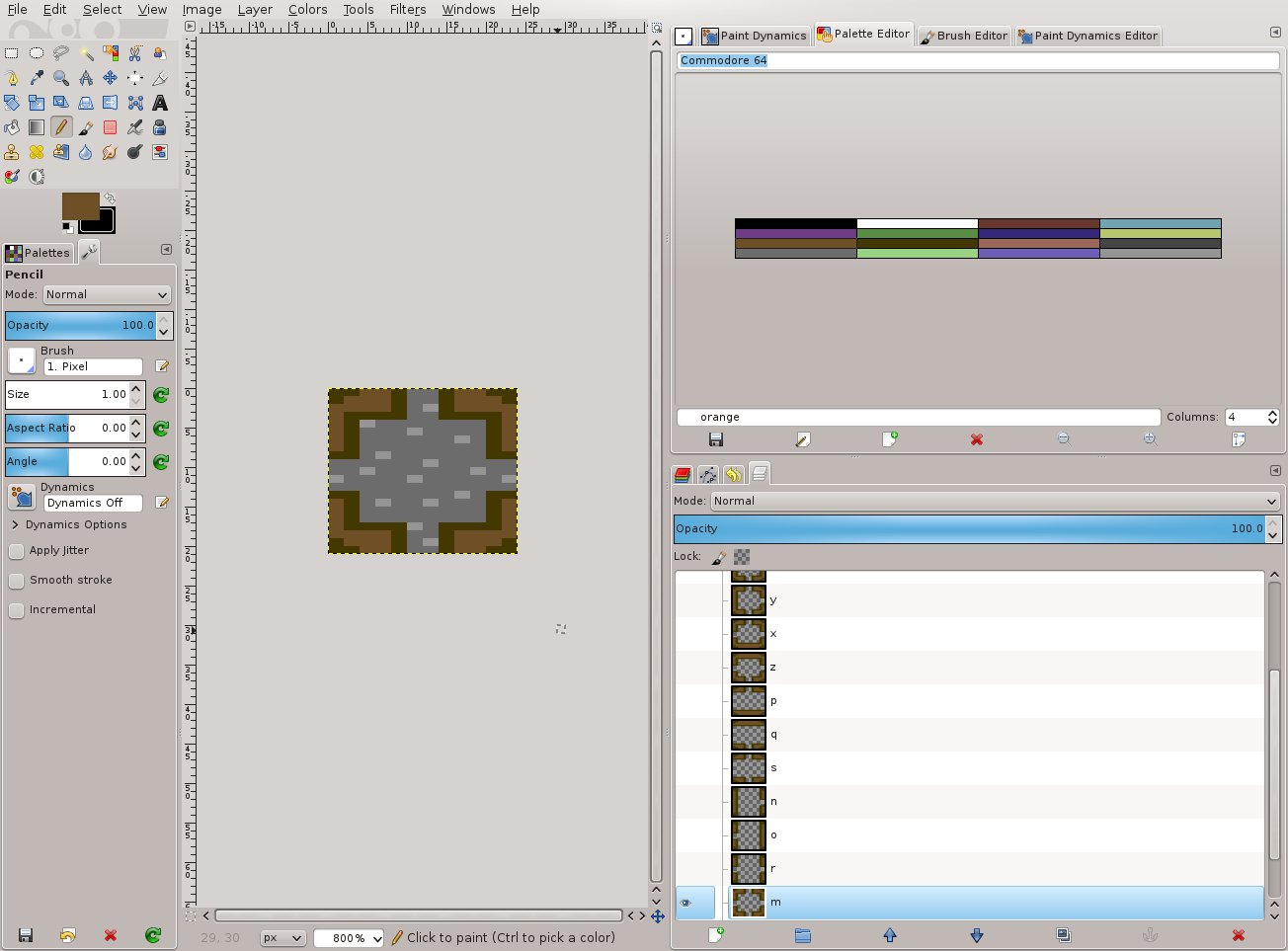
Task: Activate the Text tool
Action: [x=160, y=103]
